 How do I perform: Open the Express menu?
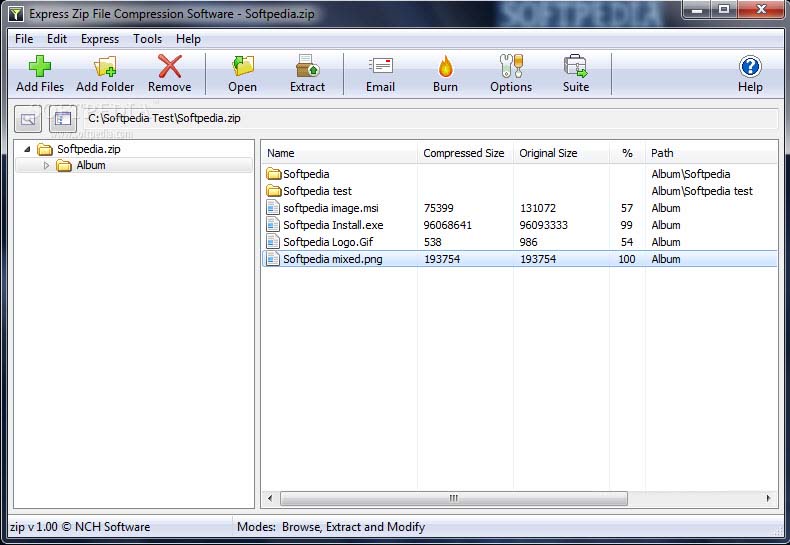pos(99,39)
